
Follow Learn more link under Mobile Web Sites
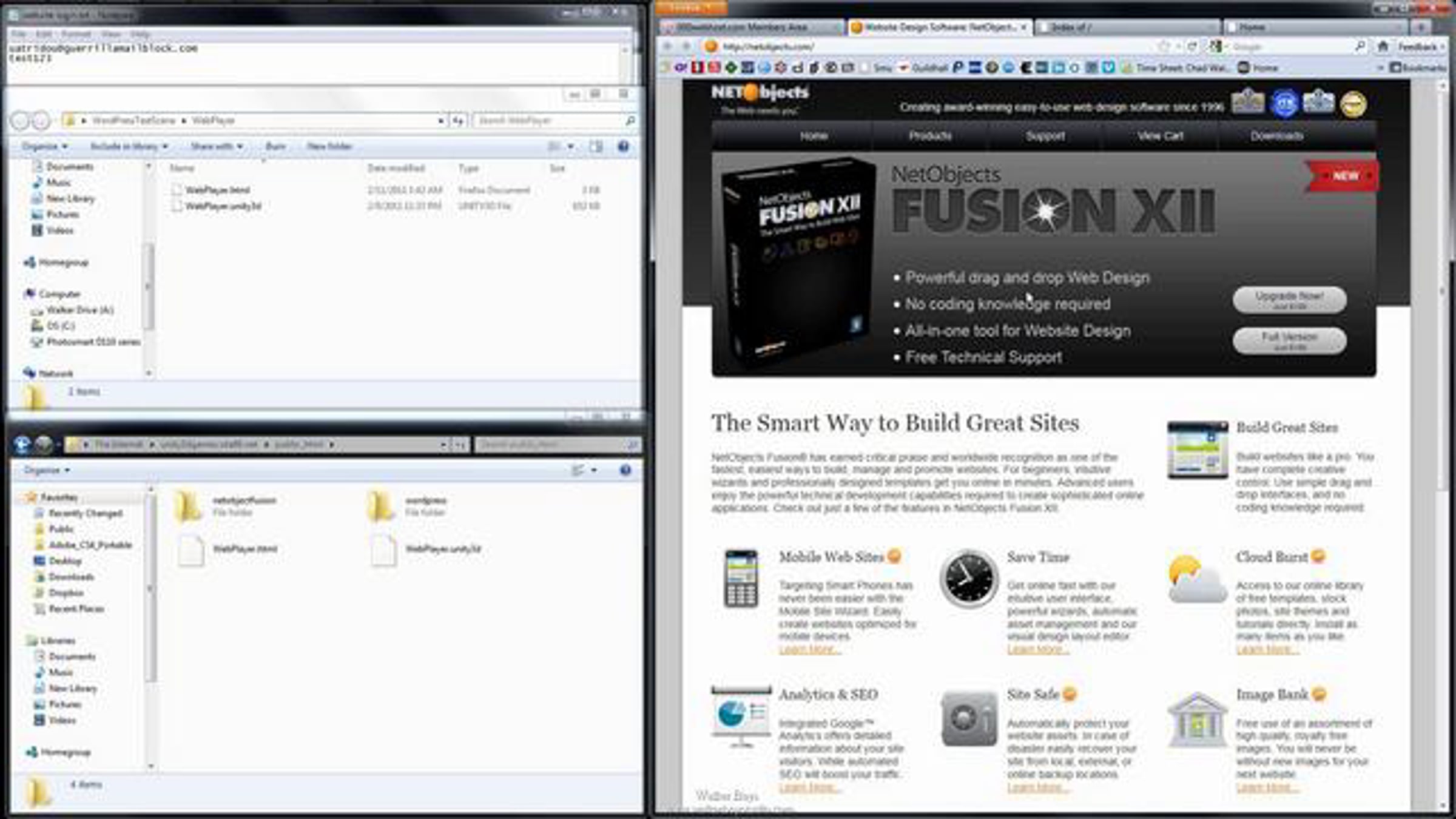[x=809, y=650]
